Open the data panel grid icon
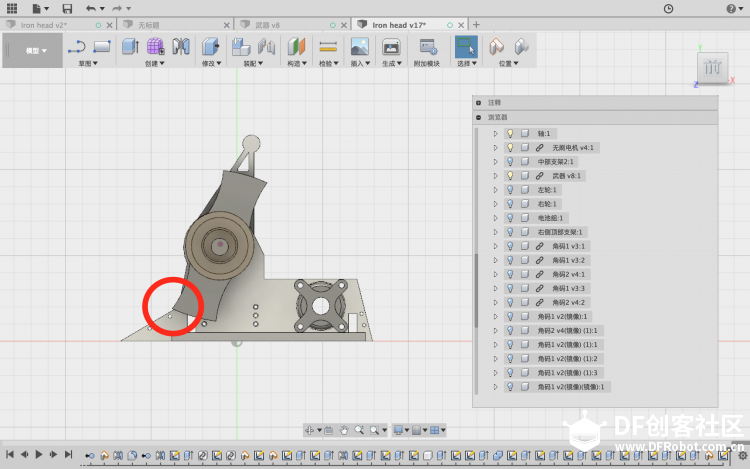Image resolution: width=750 pixels, height=469 pixels. [12, 8]
